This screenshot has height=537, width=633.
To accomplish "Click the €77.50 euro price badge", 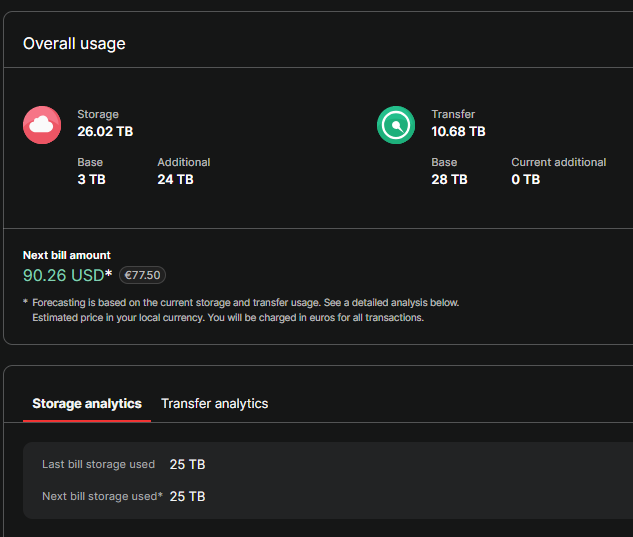I will pyautogui.click(x=142, y=275).
